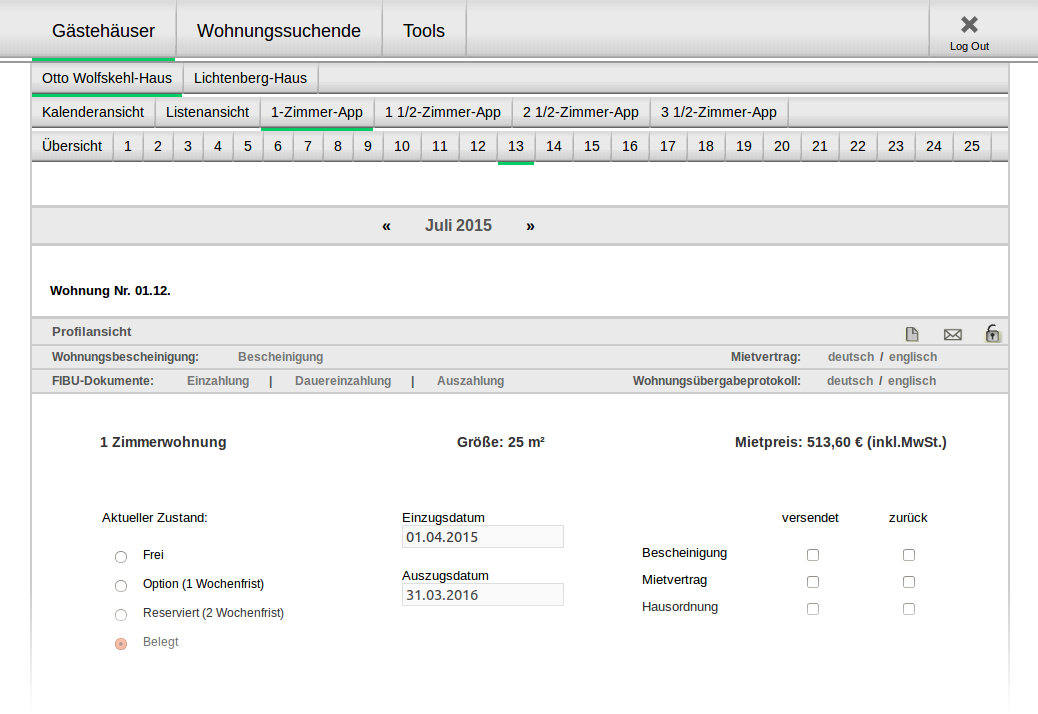Open Mietvertrag in englisch

(912, 357)
